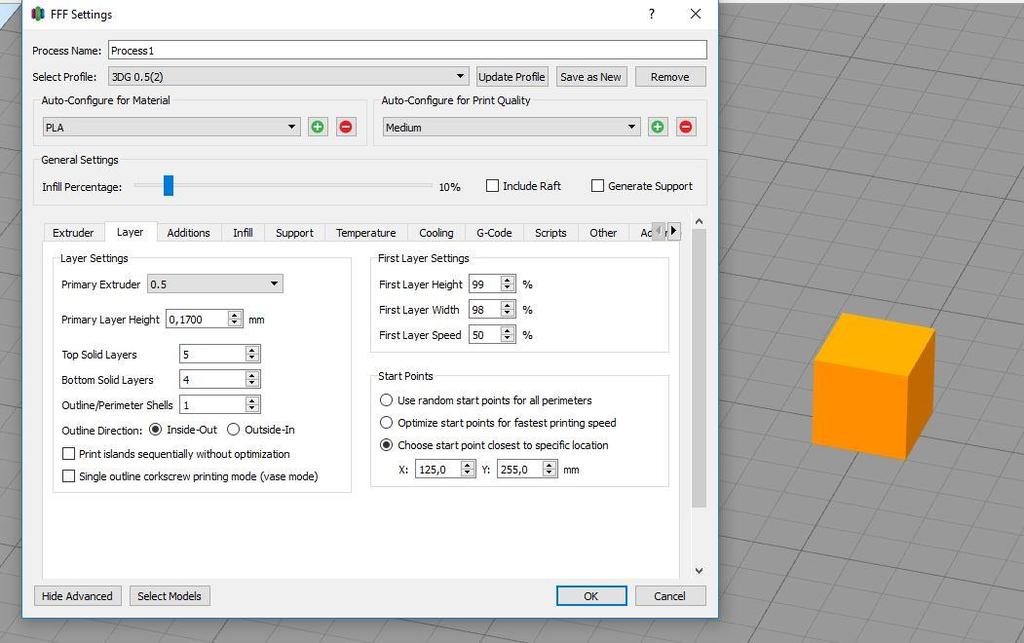Click the Layer tab

130,232
